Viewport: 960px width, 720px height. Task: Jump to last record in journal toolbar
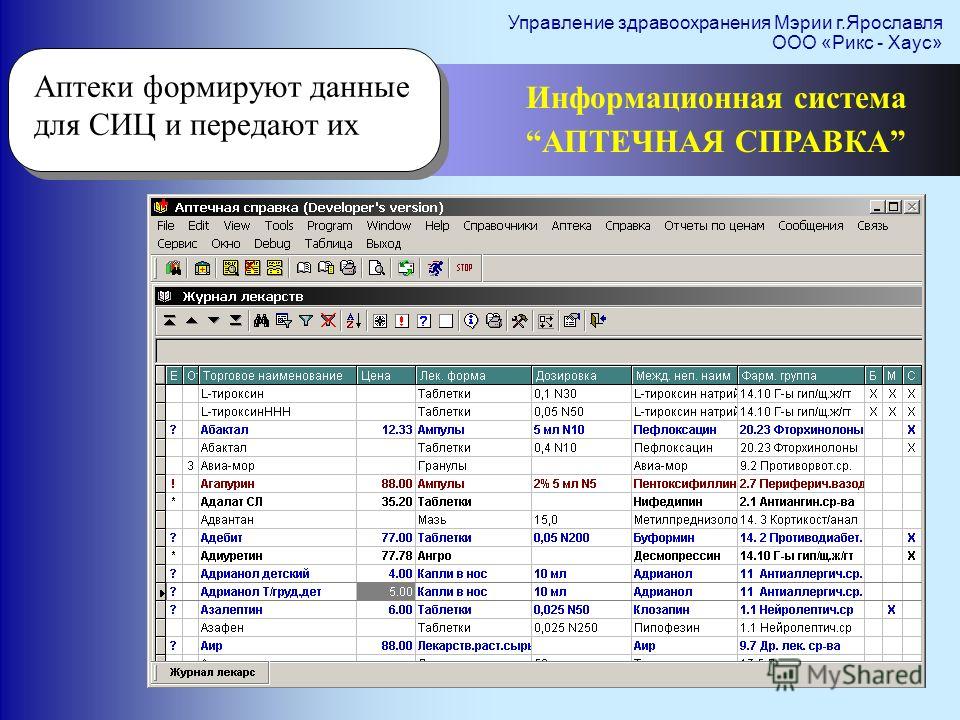[x=236, y=320]
